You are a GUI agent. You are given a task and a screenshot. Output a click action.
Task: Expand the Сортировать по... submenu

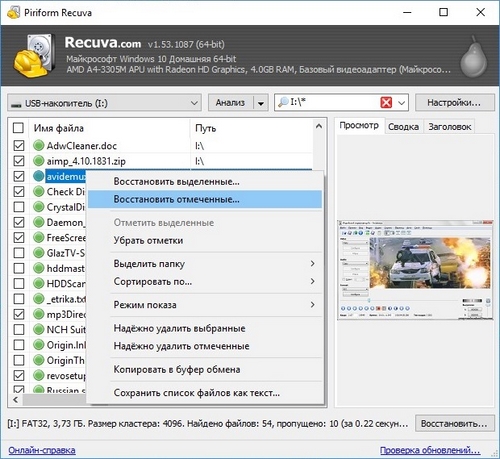tap(312, 281)
